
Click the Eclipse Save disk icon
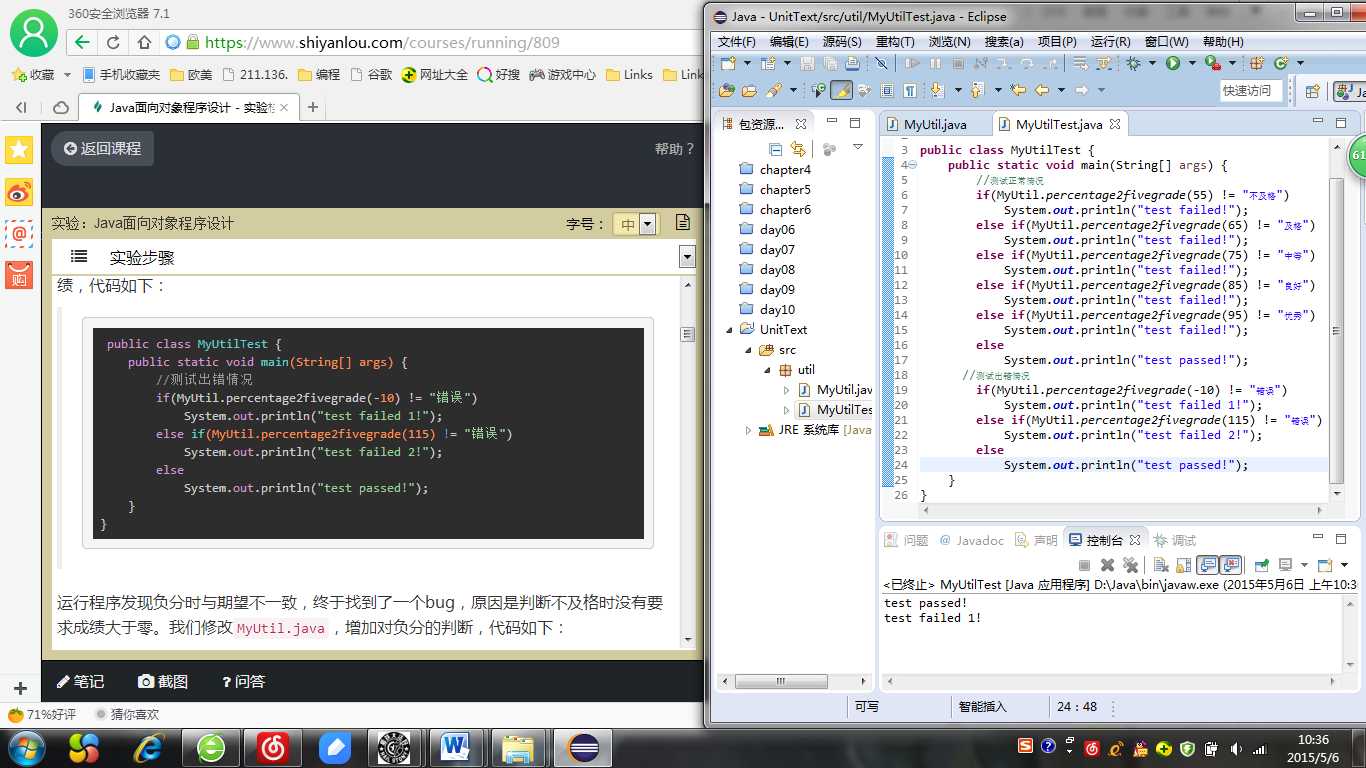tap(807, 63)
